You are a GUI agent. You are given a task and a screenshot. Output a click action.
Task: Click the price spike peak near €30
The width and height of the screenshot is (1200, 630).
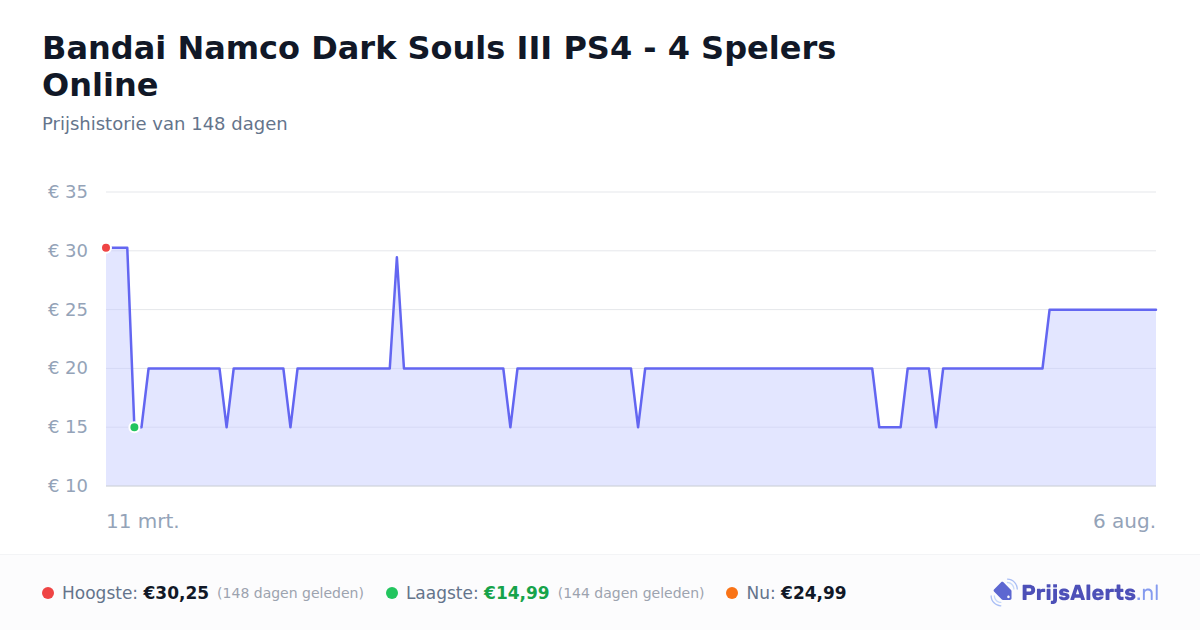click(x=397, y=257)
